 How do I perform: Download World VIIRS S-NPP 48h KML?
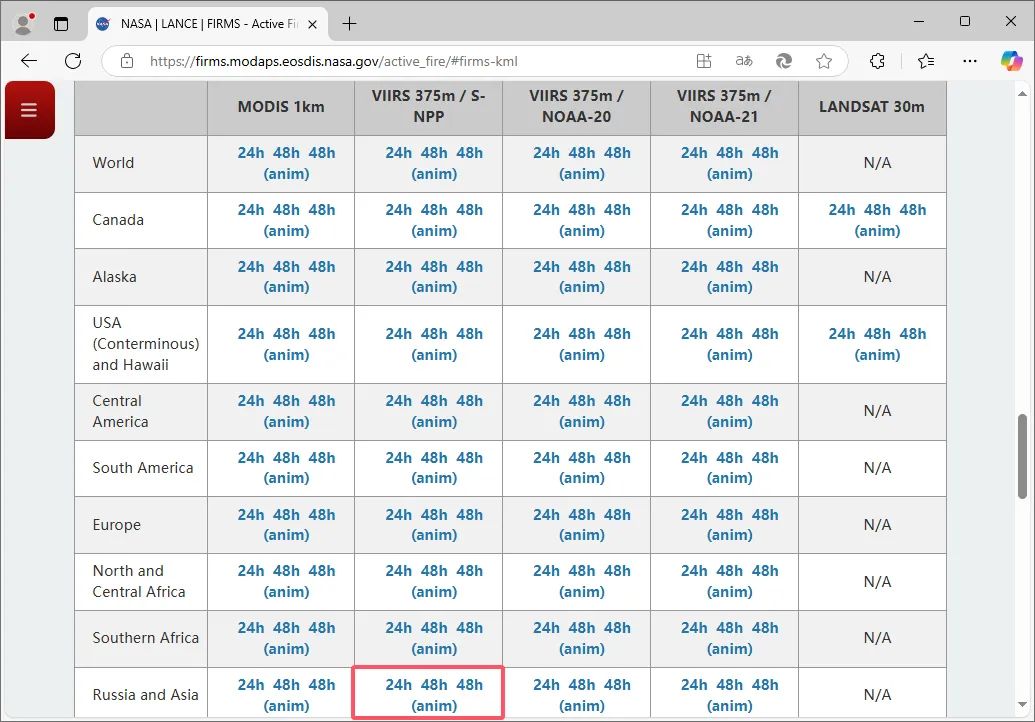pos(434,153)
